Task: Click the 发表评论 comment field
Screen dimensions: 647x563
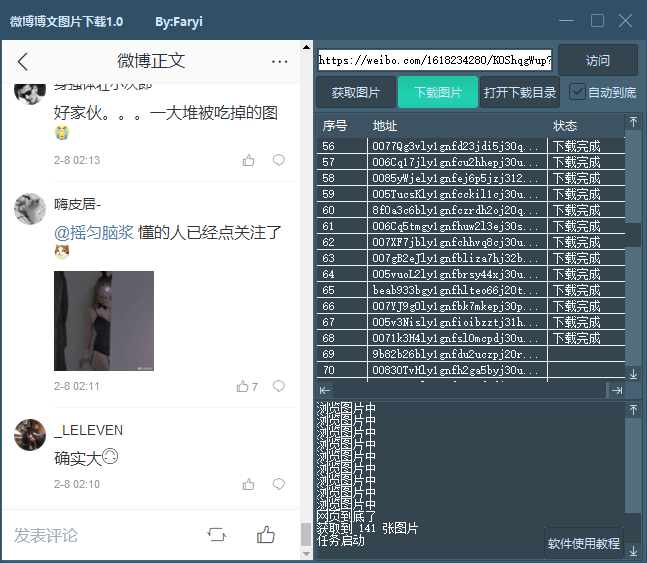Action: [x=46, y=535]
